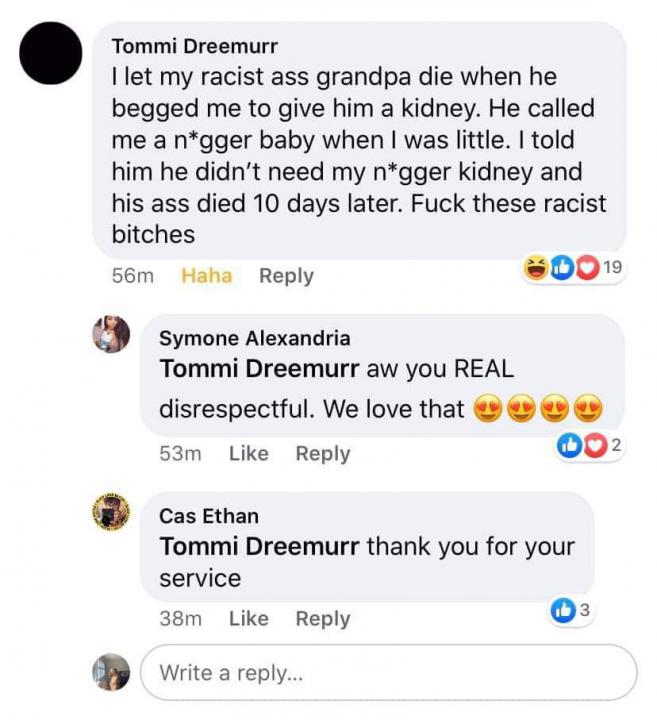The width and height of the screenshot is (657, 720).
Task: Click the reaction icons on Tommi's comment
Action: 560,268
